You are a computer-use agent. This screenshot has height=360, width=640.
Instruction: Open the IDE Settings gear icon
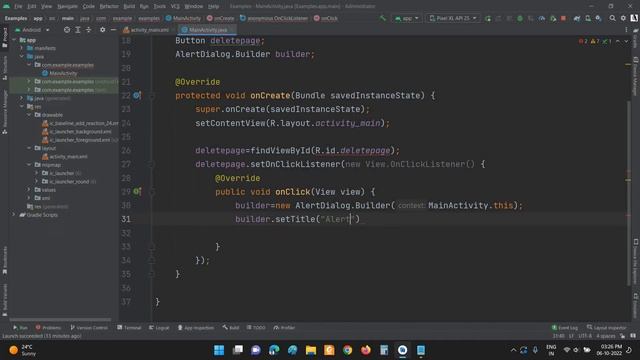[x=623, y=18]
